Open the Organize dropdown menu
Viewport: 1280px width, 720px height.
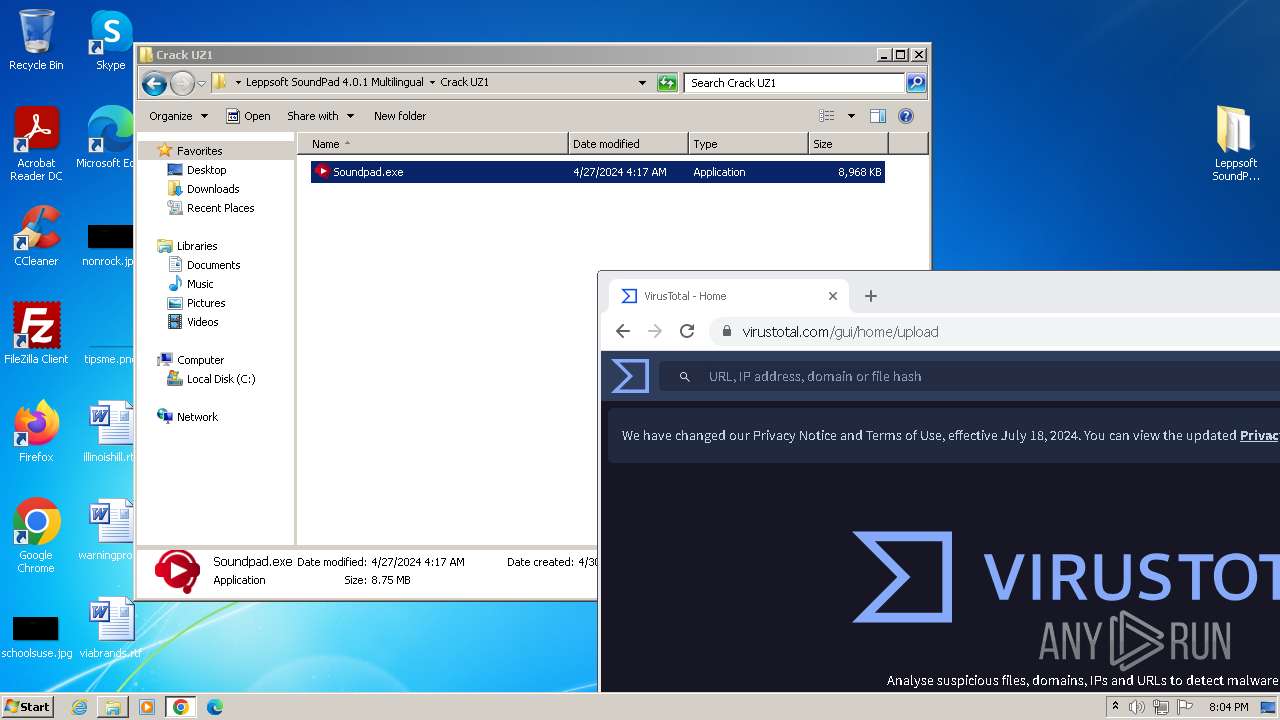pos(178,116)
